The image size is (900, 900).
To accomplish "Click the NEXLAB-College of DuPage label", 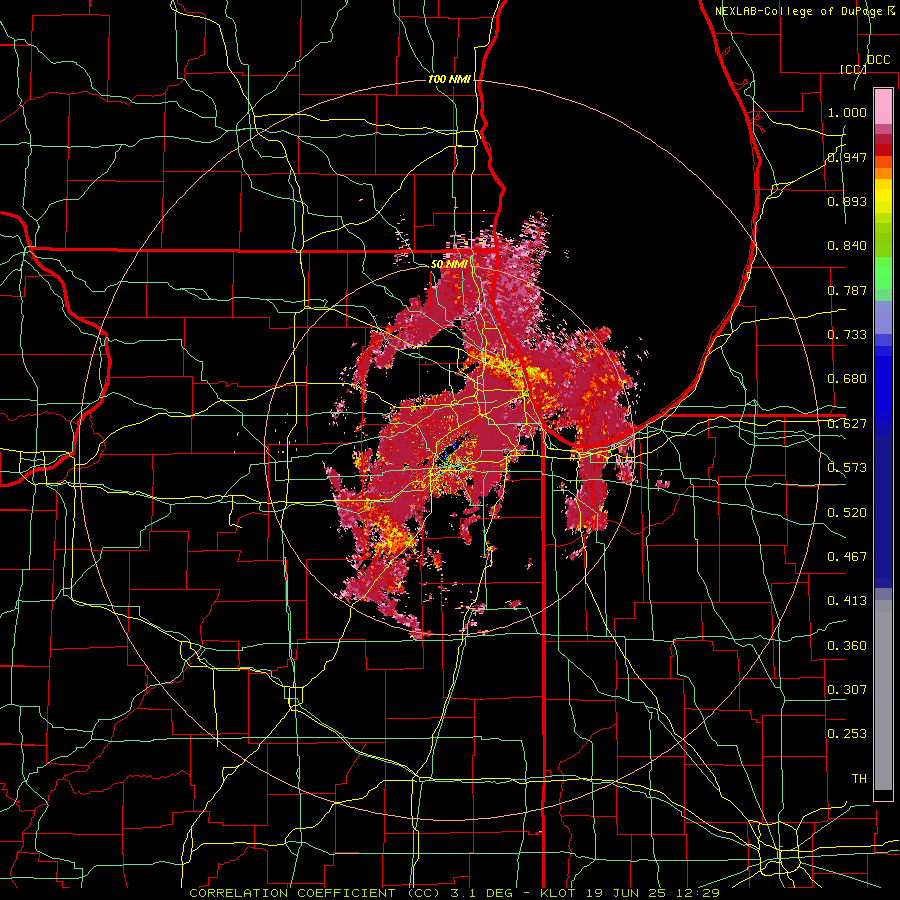I will [x=801, y=11].
